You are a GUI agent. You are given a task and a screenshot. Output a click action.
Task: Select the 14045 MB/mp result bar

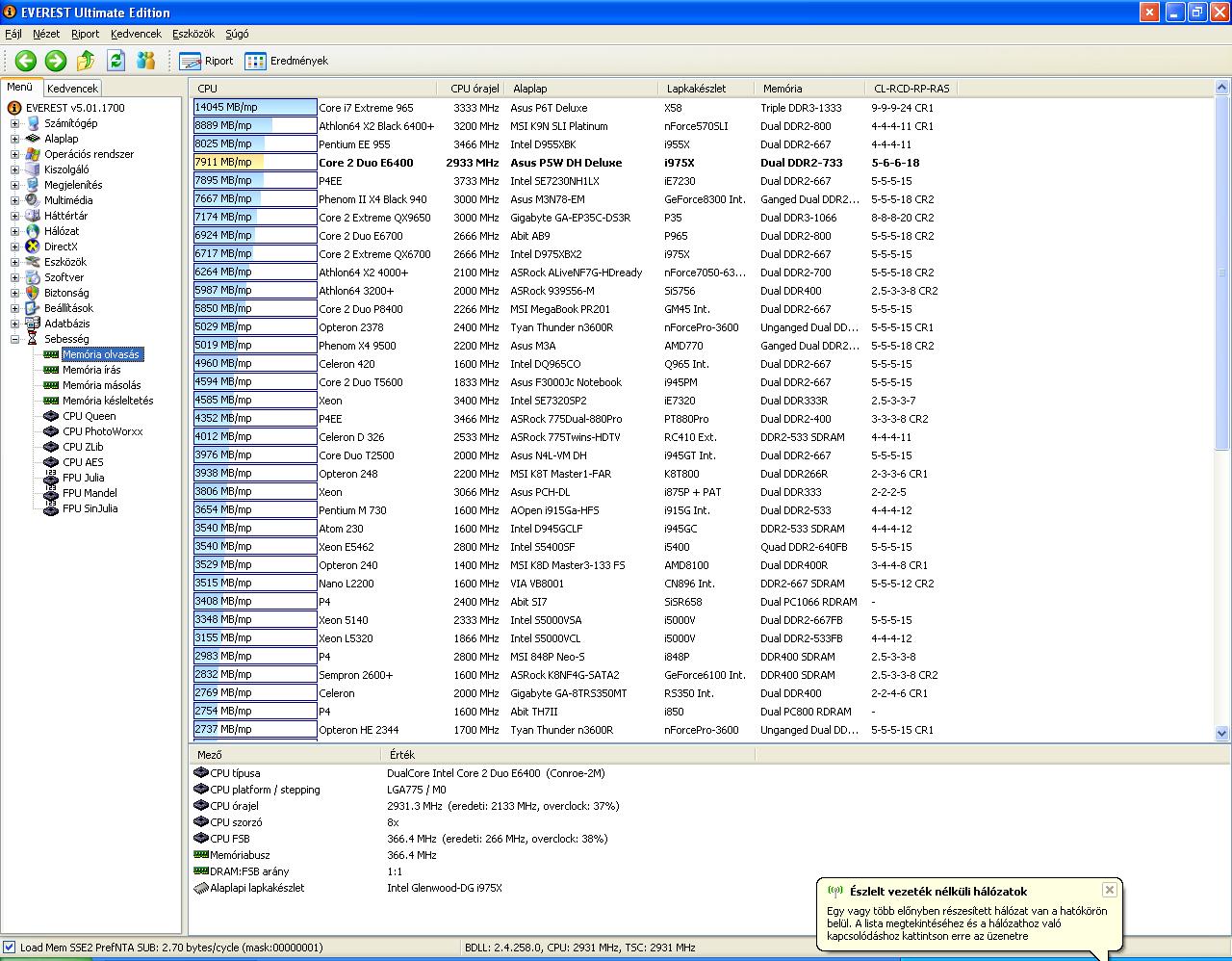click(255, 108)
